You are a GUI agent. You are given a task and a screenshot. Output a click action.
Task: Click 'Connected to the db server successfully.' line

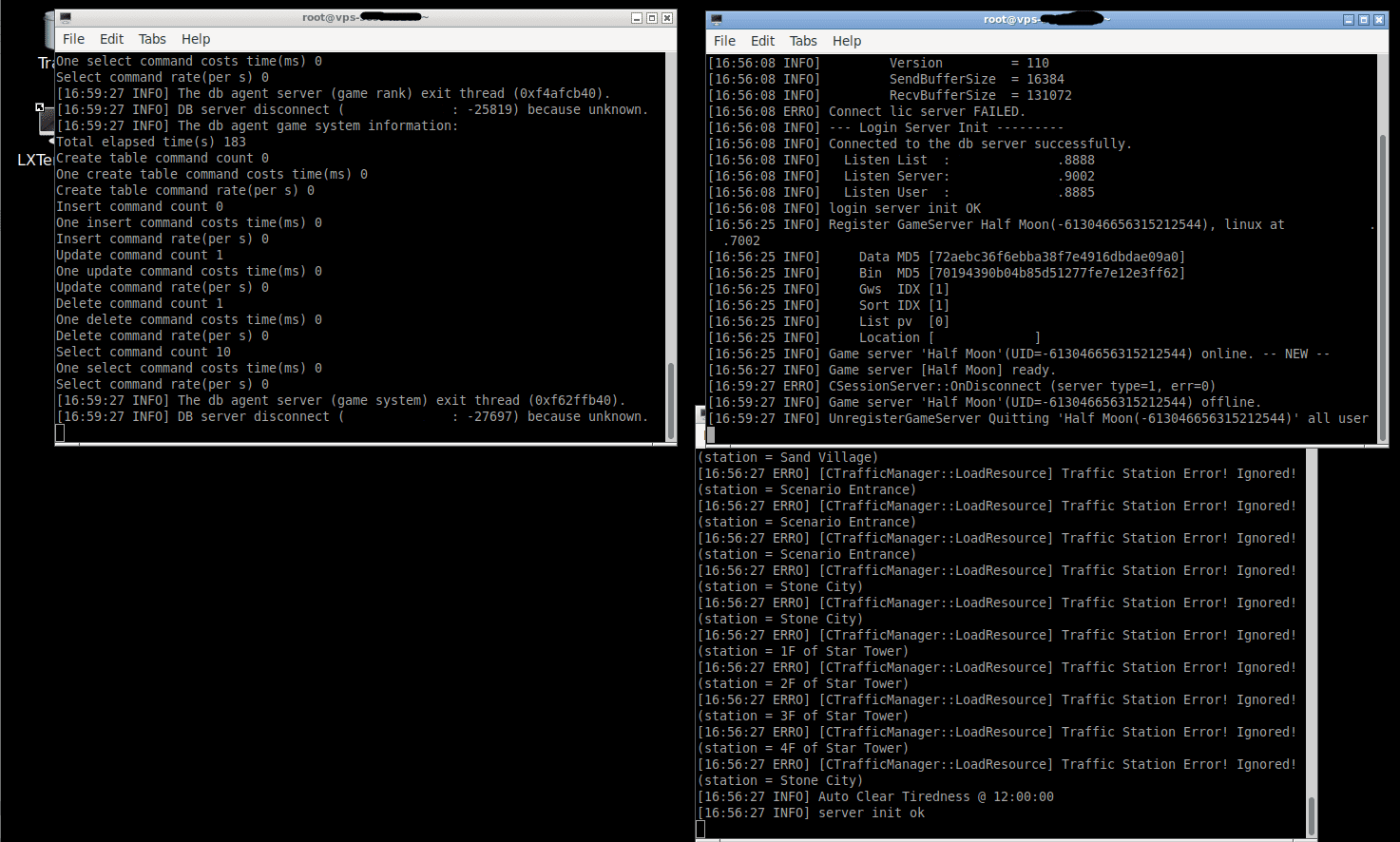pyautogui.click(x=920, y=144)
